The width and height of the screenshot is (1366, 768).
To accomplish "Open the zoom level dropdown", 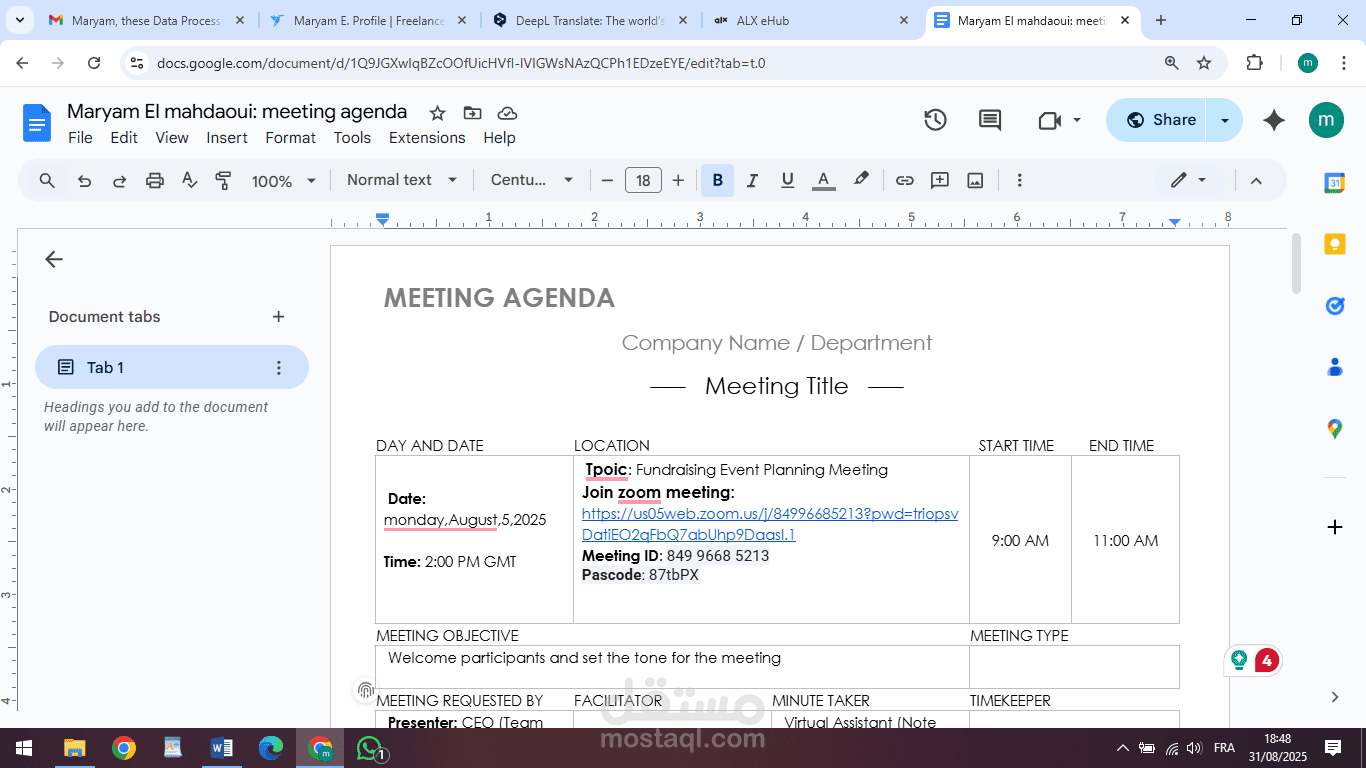I will (283, 181).
